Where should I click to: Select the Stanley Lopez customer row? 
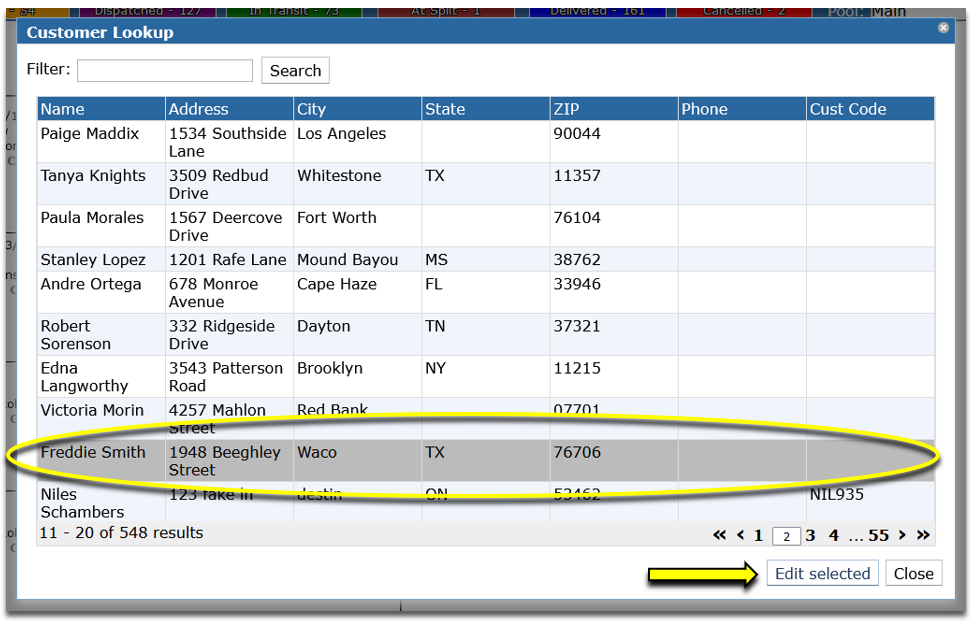(485, 260)
